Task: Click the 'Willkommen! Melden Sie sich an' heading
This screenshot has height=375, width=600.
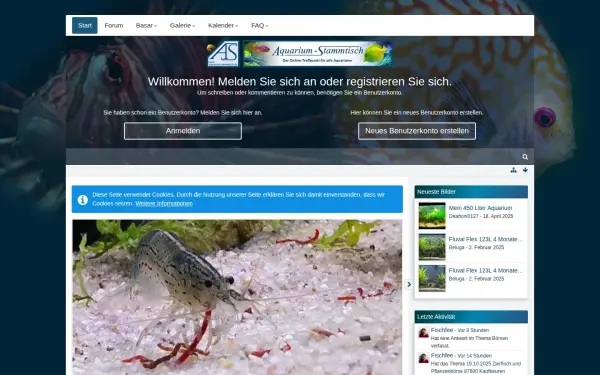Action: pyautogui.click(x=300, y=82)
